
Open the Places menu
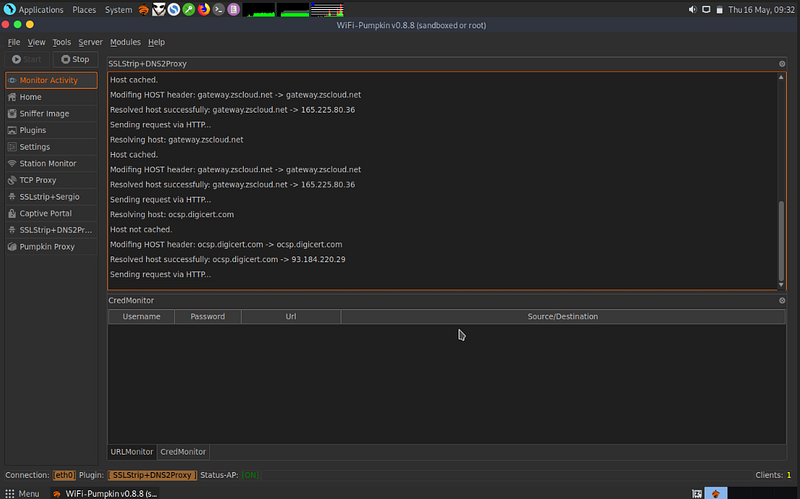84,10
